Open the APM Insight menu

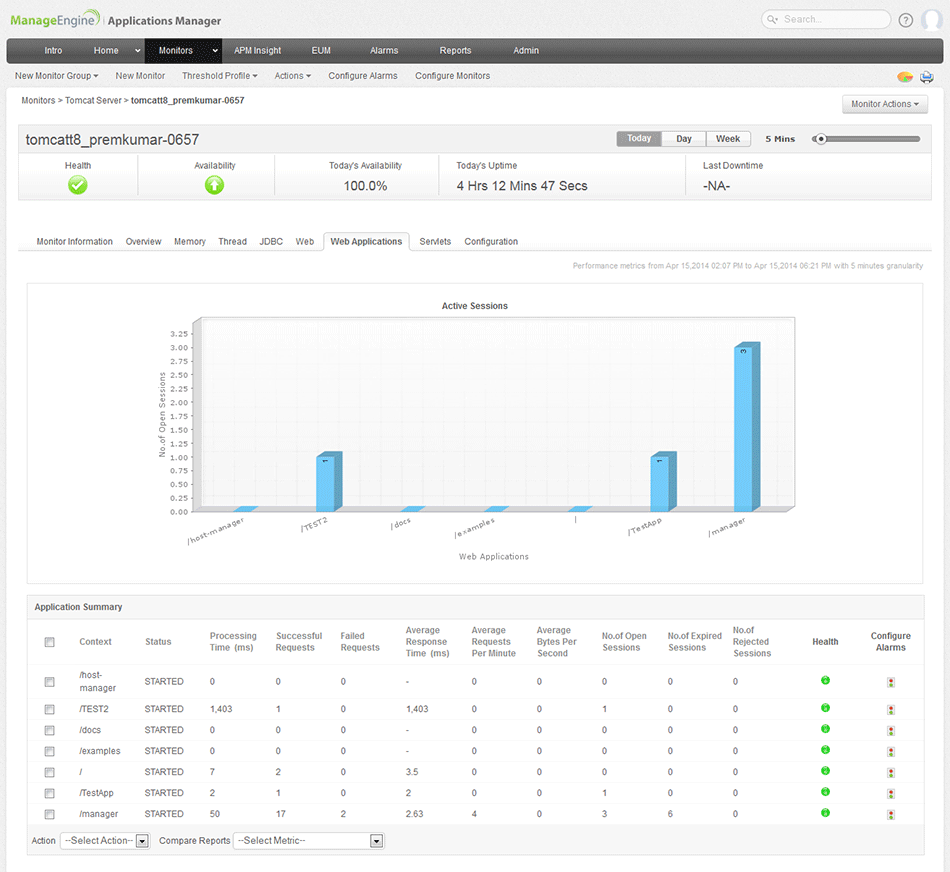257,50
